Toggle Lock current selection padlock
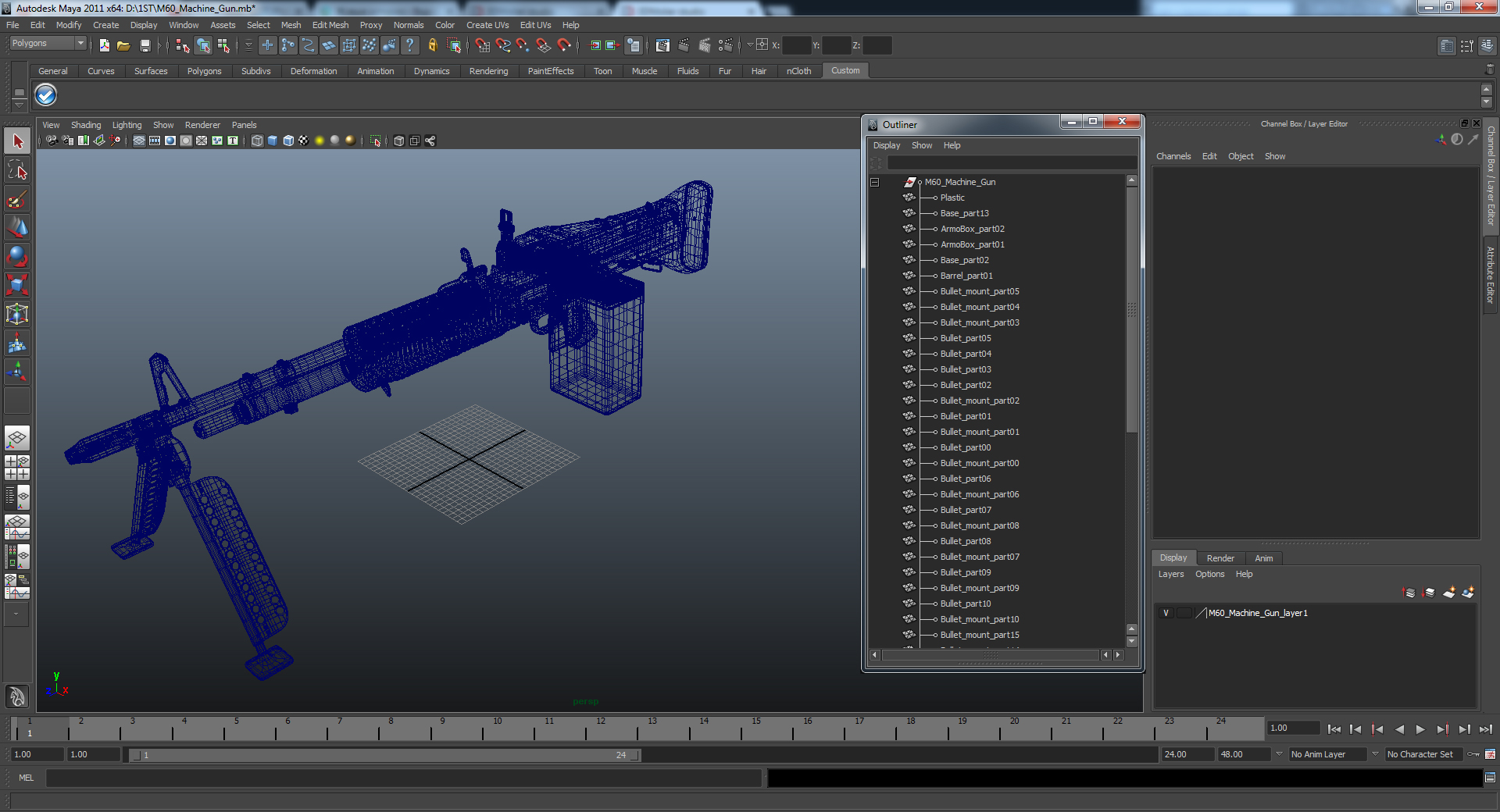Image resolution: width=1500 pixels, height=812 pixels. click(433, 46)
